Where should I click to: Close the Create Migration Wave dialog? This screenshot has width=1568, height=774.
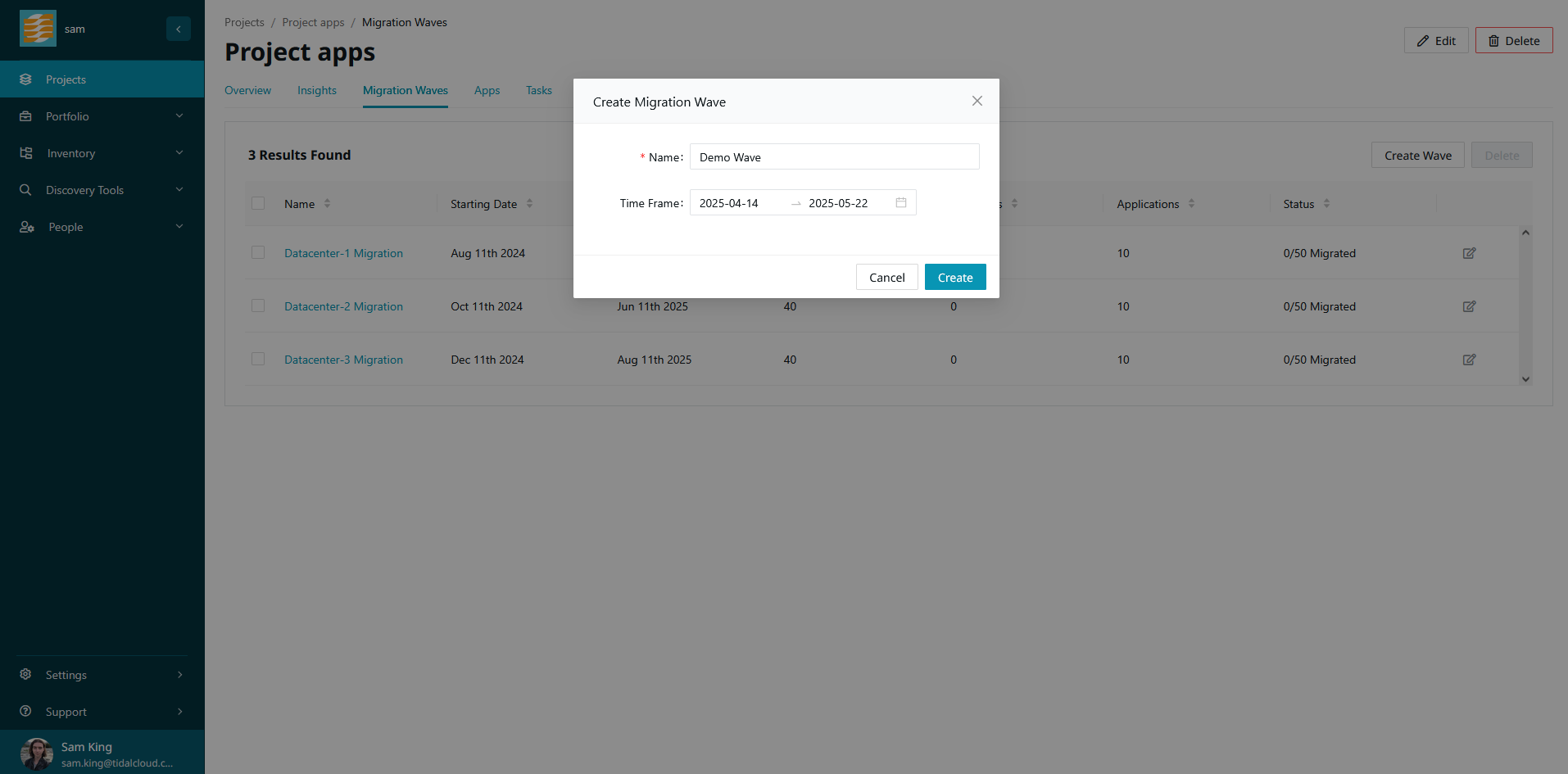[x=977, y=101]
